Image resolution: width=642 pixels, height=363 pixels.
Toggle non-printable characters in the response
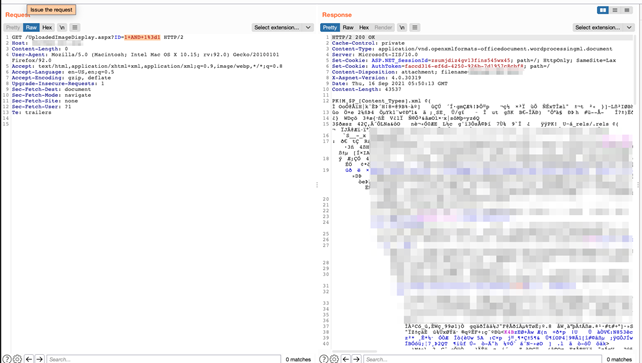(402, 27)
